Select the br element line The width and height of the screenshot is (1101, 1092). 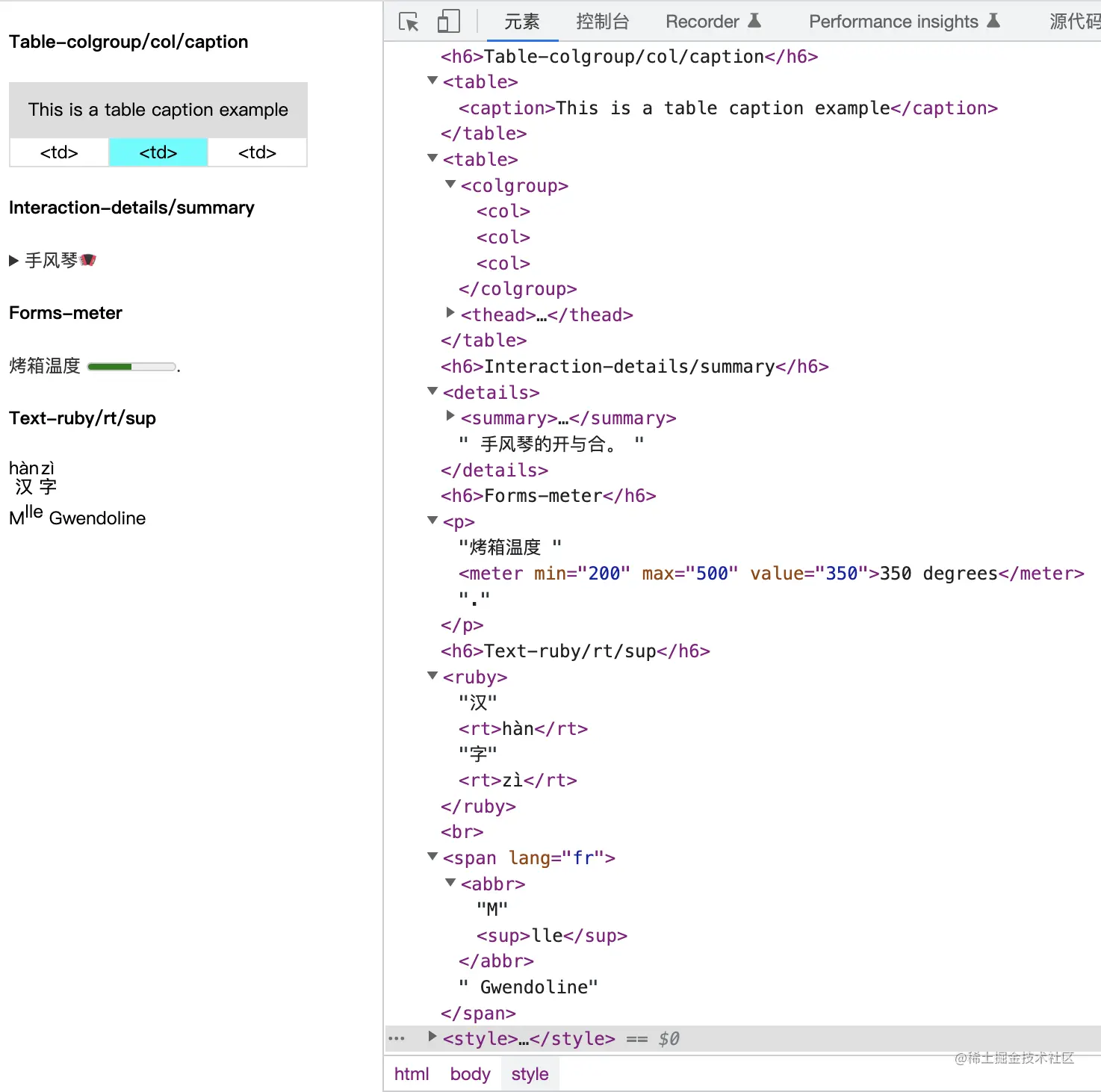(462, 832)
